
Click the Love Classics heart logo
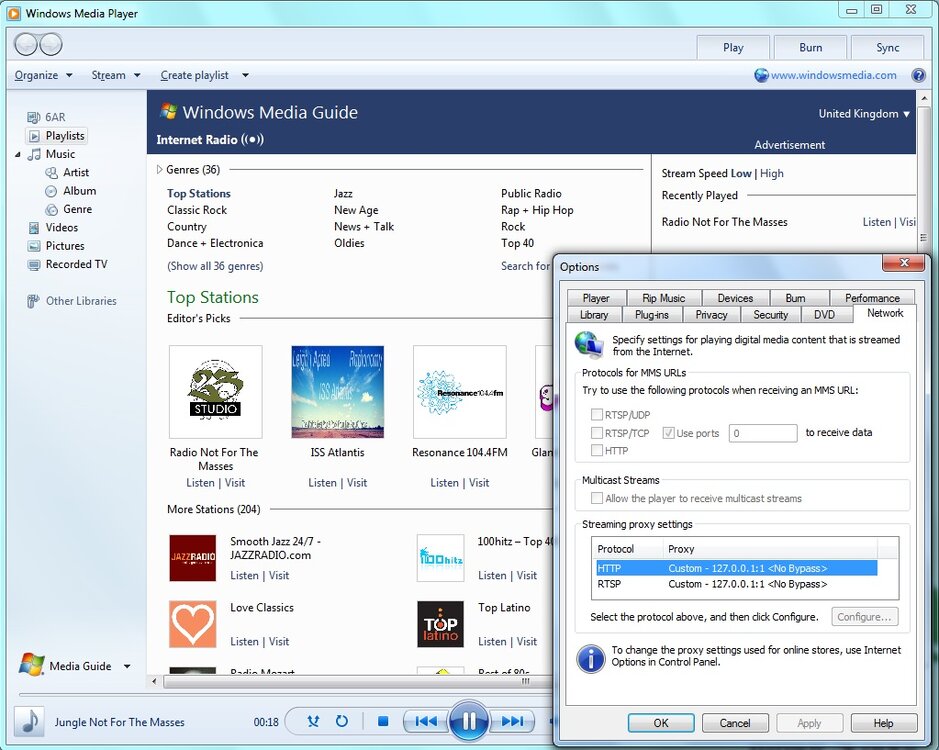coord(192,624)
